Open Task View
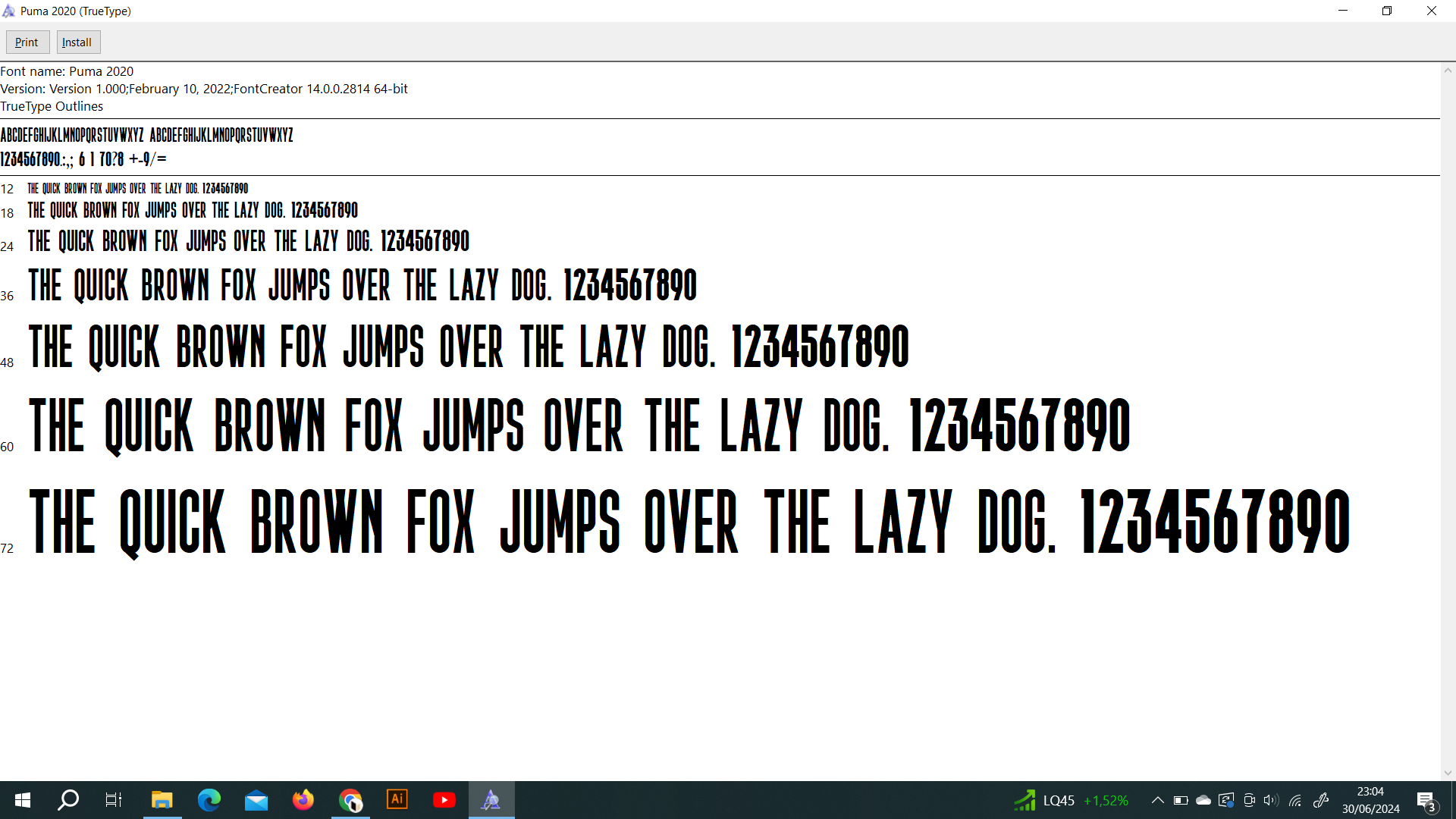This screenshot has height=819, width=1456. click(x=114, y=800)
